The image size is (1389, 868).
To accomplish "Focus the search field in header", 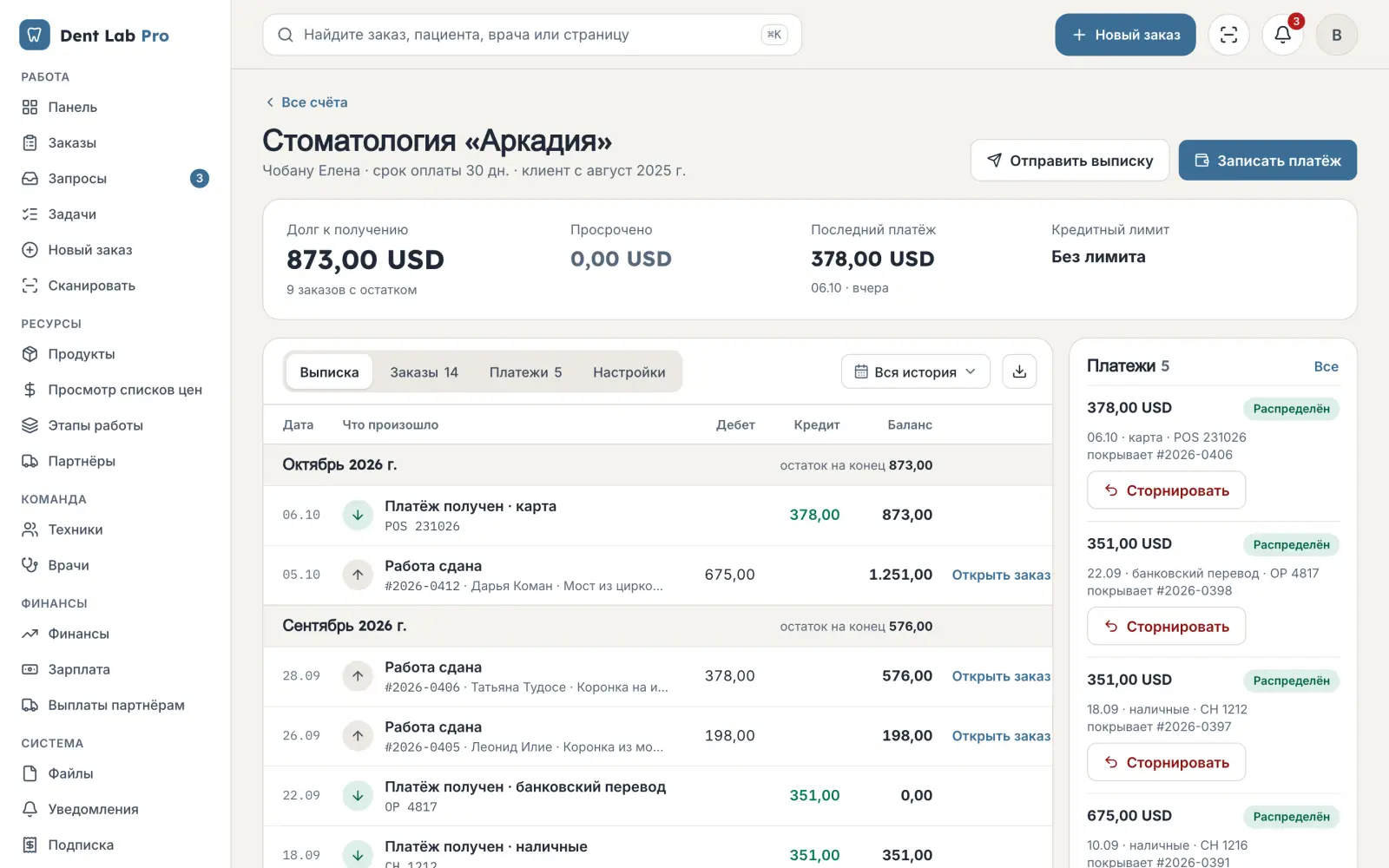I will tap(531, 35).
